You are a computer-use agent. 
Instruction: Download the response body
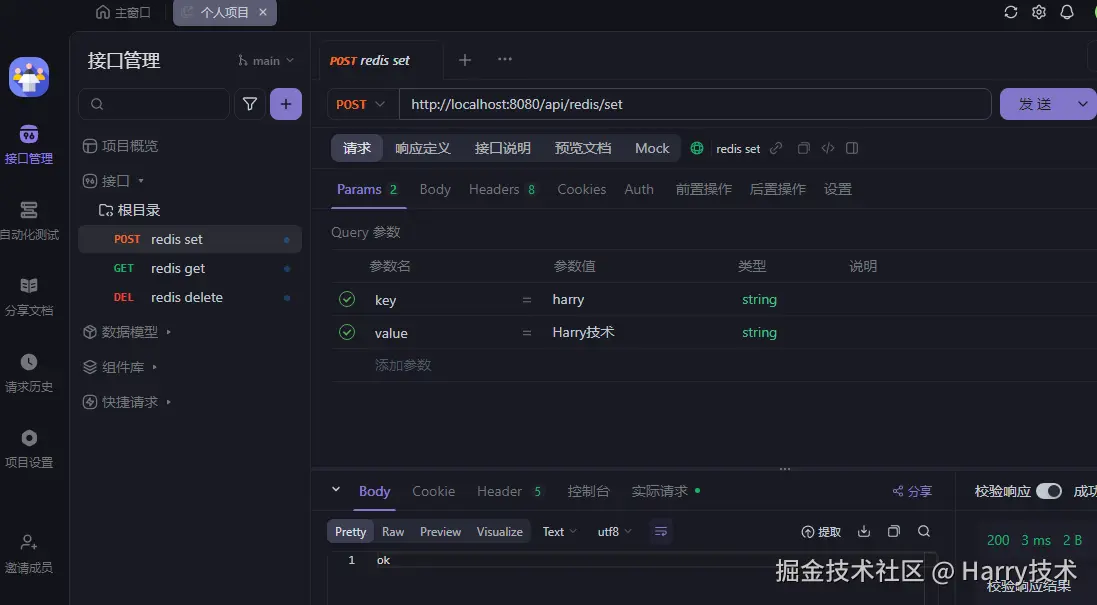pos(864,532)
